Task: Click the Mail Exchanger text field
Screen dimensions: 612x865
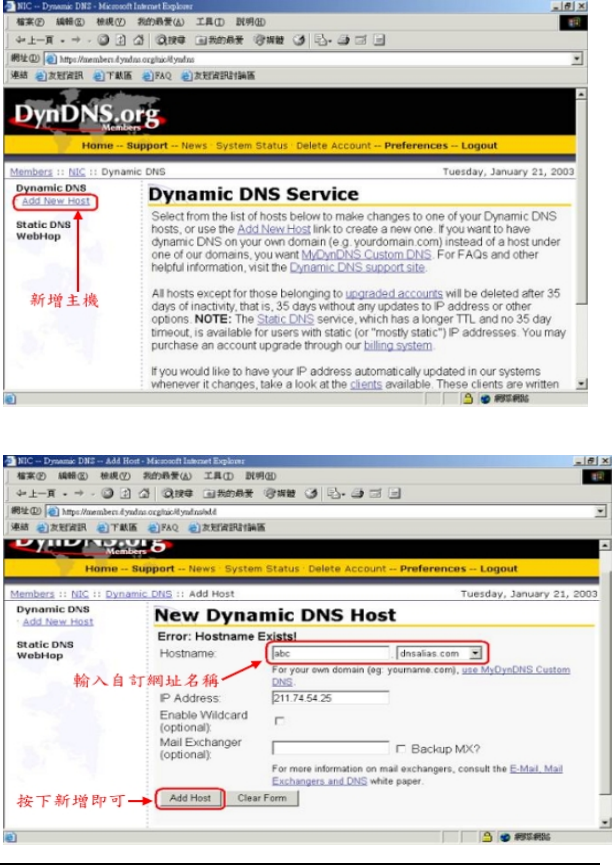Action: 331,749
